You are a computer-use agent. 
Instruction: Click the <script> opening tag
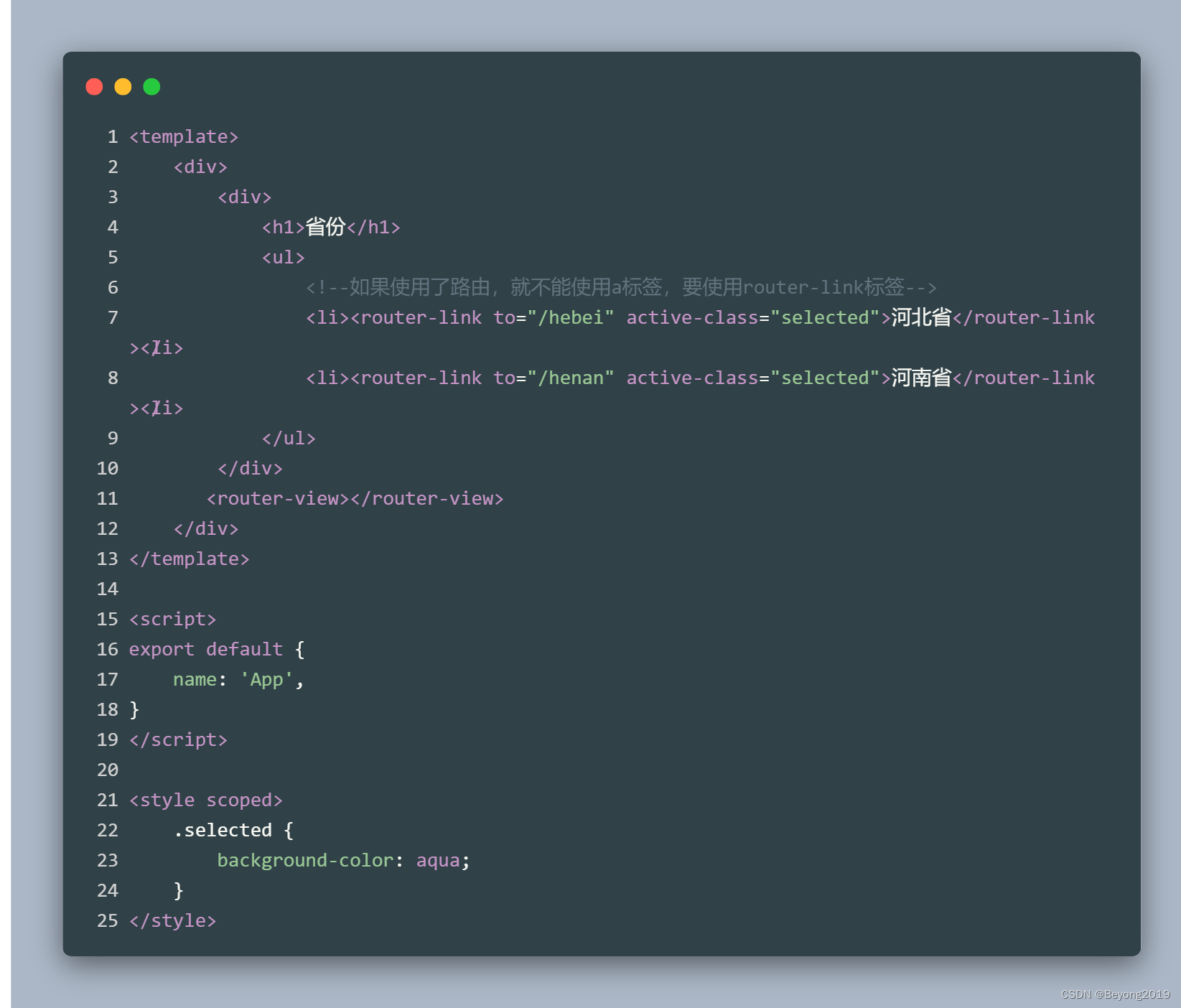pyautogui.click(x=173, y=619)
